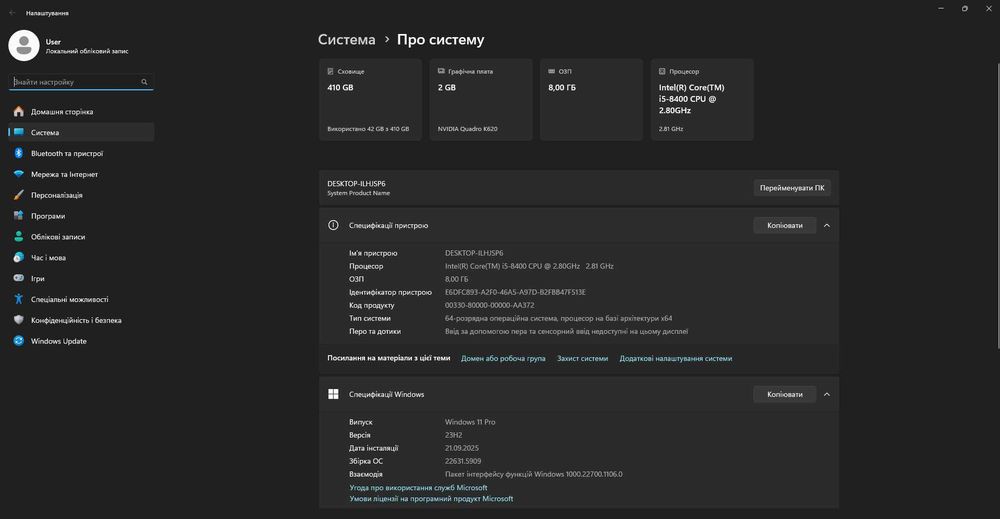Copy device specifications with Копіювати
Image resolution: width=1000 pixels, height=519 pixels.
click(784, 226)
